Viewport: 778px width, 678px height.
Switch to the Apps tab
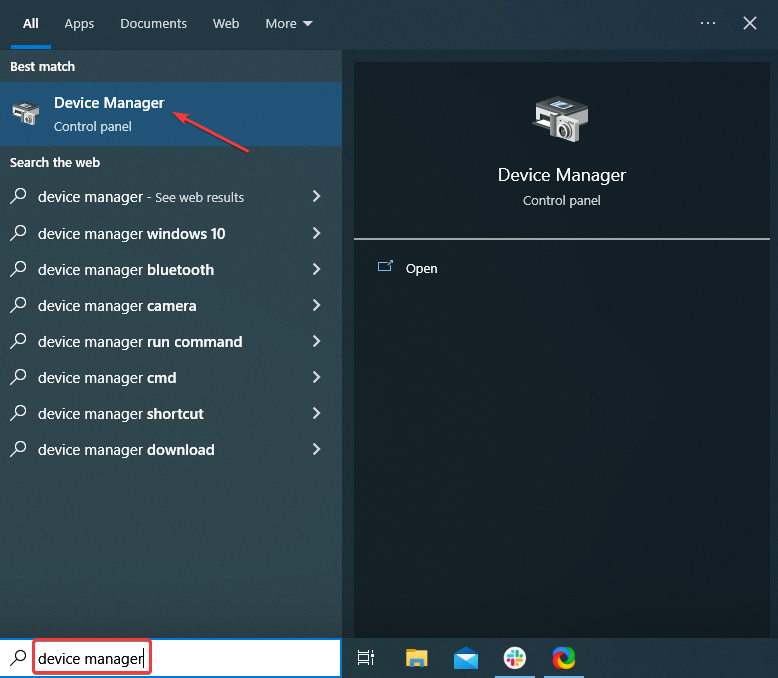(79, 23)
